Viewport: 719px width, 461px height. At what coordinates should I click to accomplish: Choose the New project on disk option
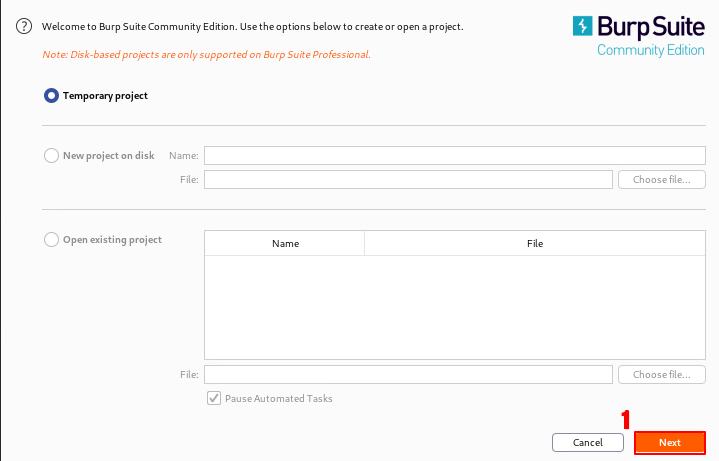[52, 156]
